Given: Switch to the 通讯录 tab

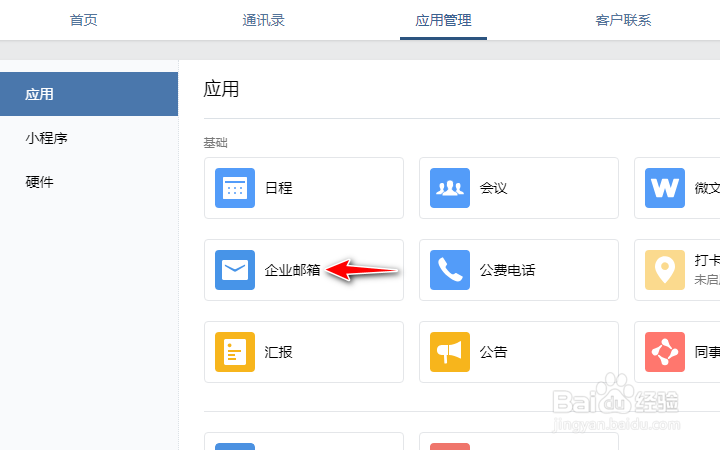Looking at the screenshot, I should click(263, 20).
